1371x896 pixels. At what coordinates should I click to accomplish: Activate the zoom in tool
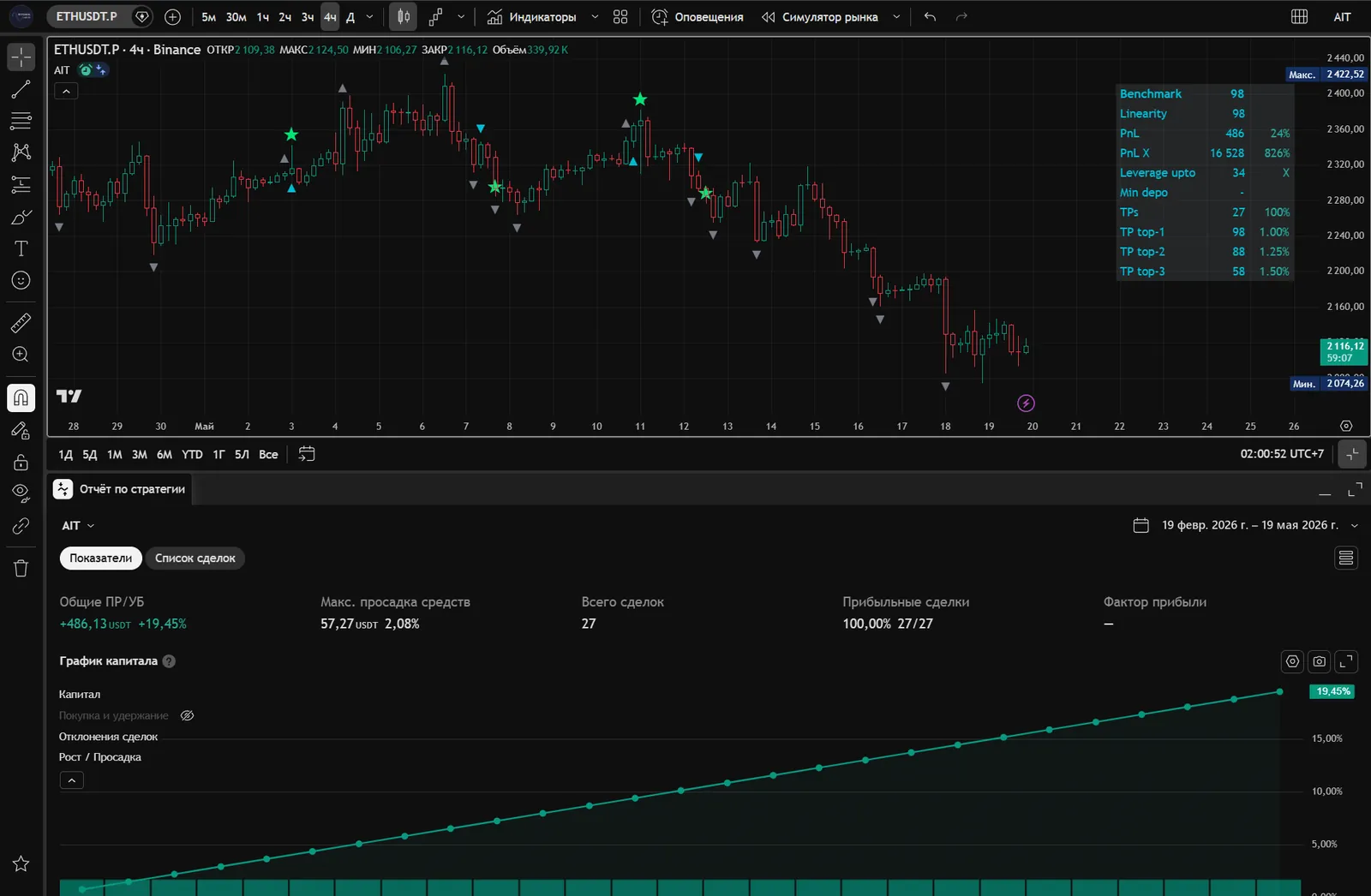pyautogui.click(x=21, y=355)
